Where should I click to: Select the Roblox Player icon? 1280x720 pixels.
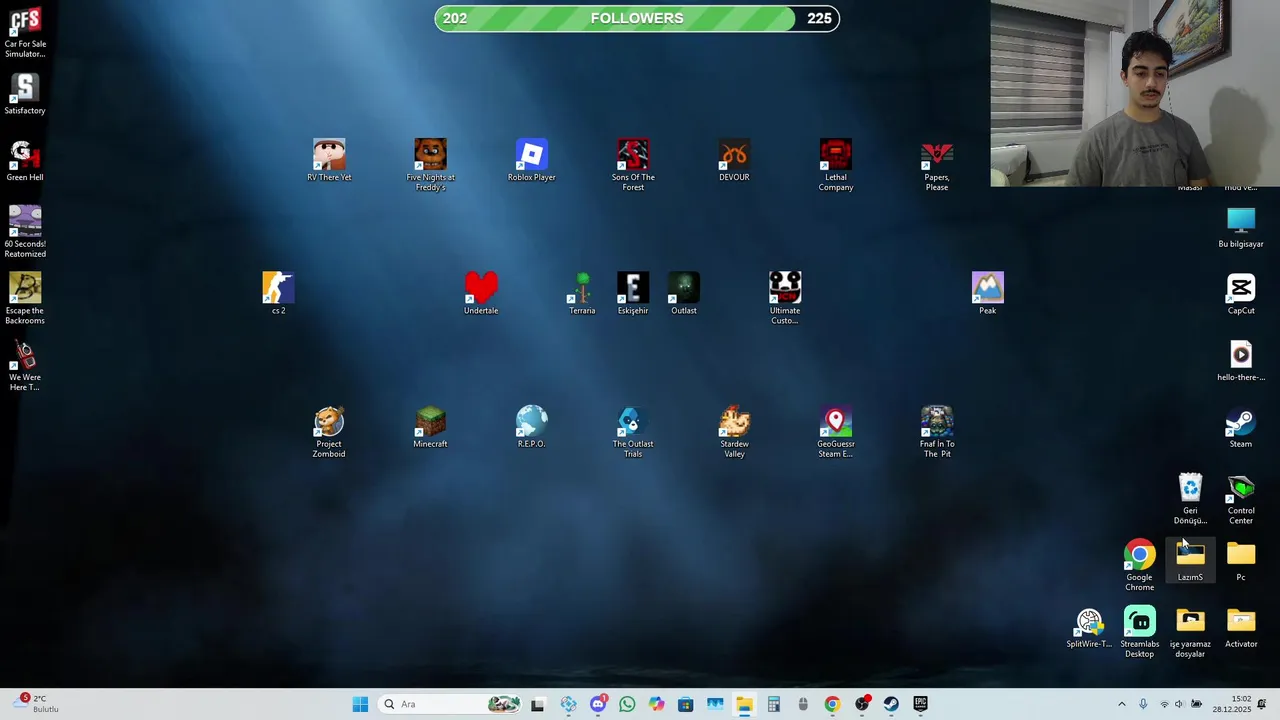pyautogui.click(x=532, y=161)
